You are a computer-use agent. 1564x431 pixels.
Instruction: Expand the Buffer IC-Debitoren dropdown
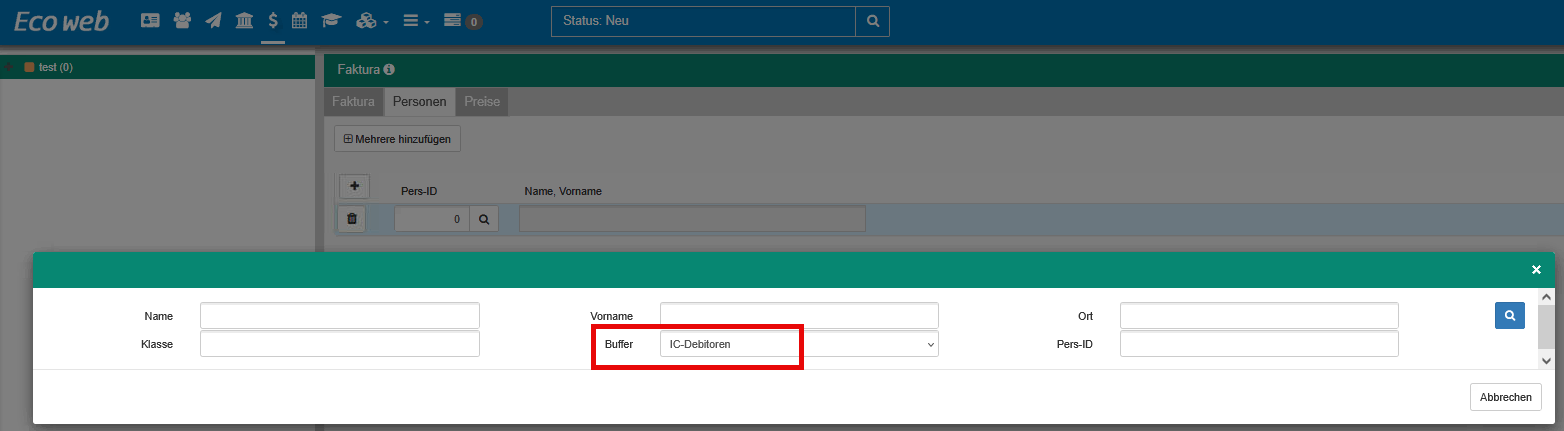(798, 344)
